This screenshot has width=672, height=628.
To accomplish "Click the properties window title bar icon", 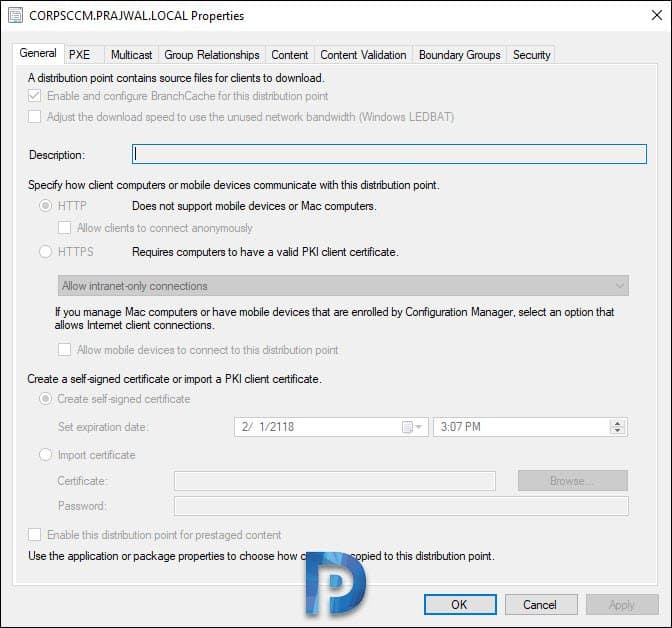I will point(15,15).
